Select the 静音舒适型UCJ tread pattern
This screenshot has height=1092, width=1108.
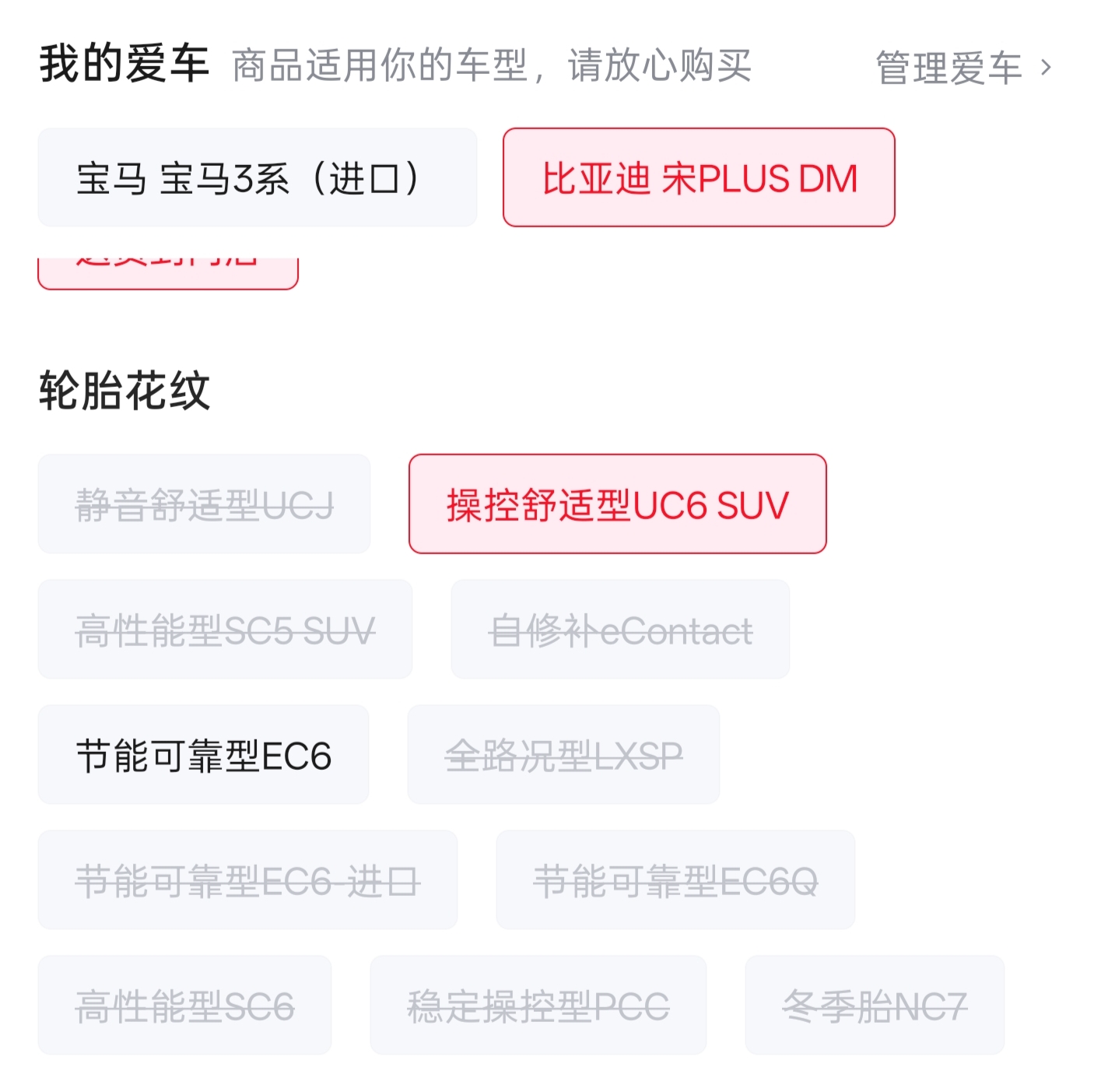[x=204, y=504]
